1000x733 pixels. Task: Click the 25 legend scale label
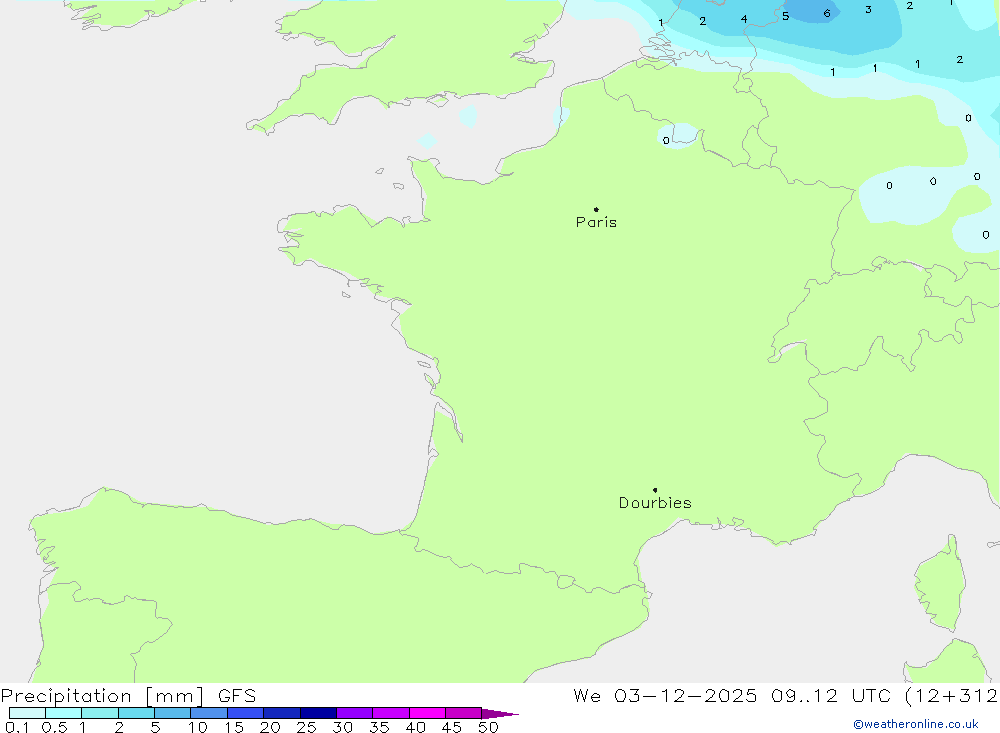pos(306,727)
